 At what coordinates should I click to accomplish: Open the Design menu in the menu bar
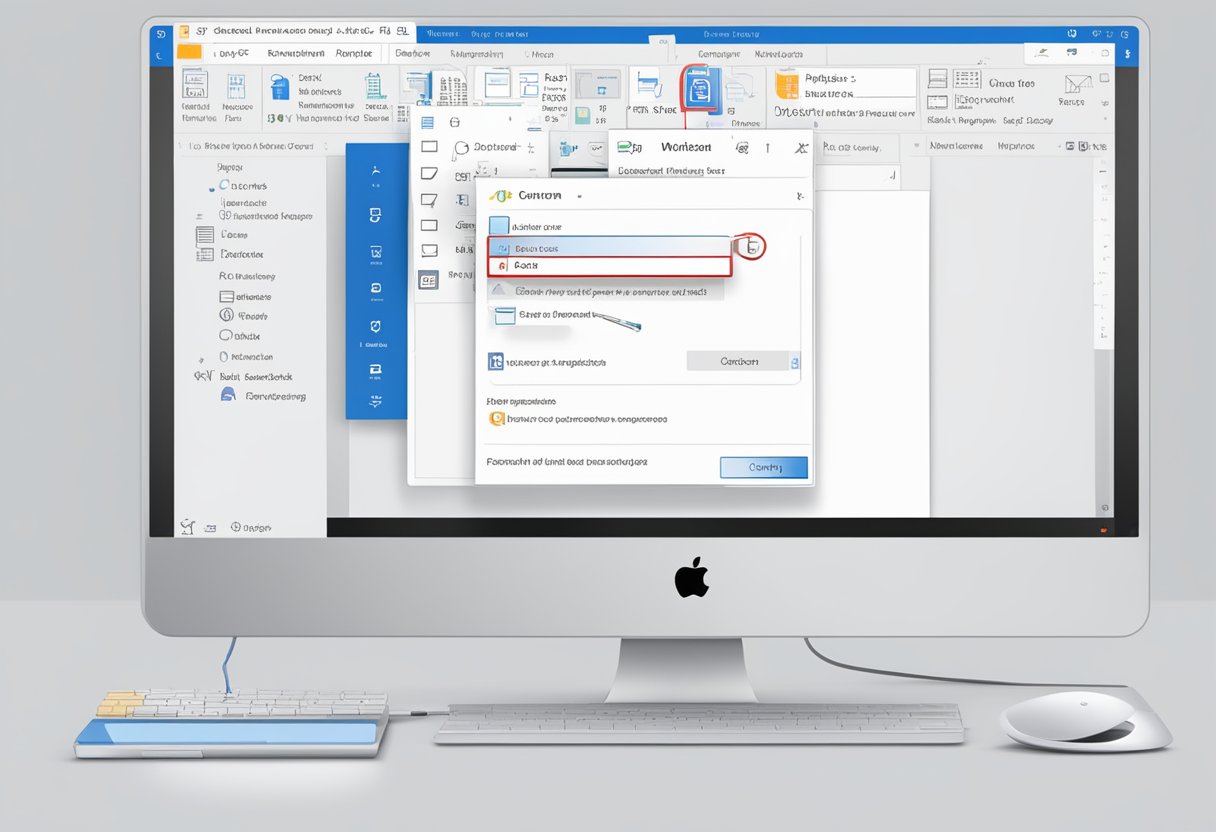(412, 53)
